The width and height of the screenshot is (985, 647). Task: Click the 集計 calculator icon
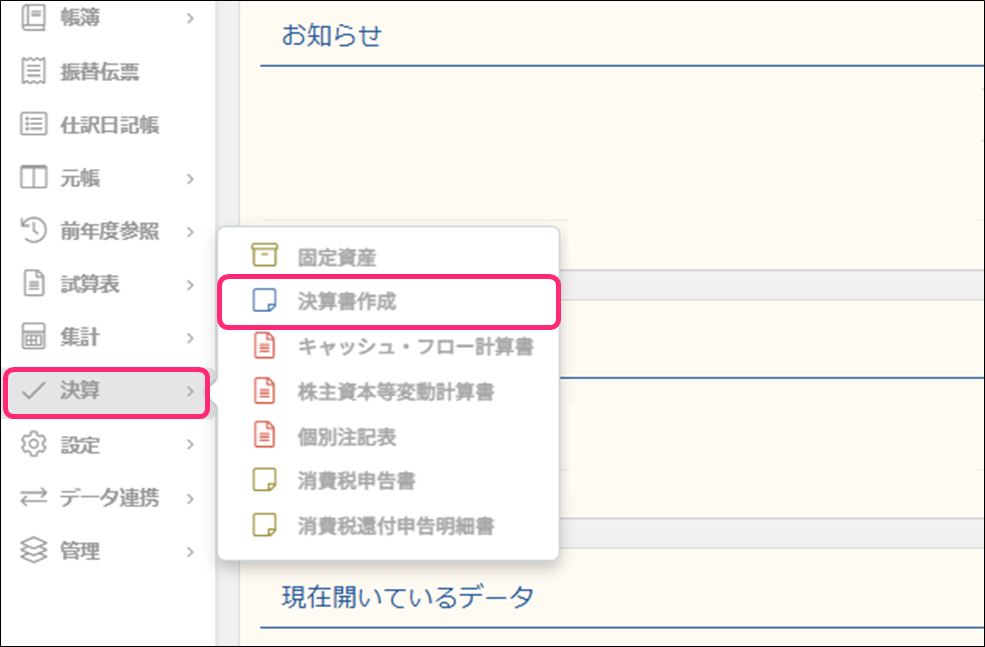click(x=34, y=338)
